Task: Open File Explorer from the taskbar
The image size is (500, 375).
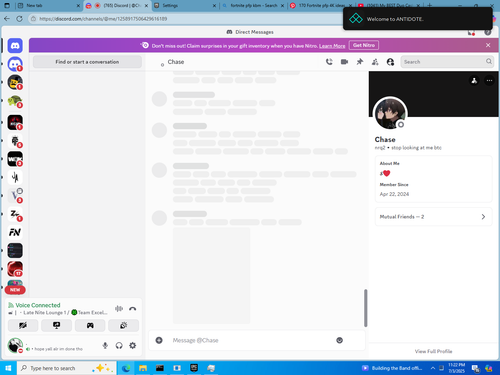Action: pyautogui.click(x=143, y=368)
